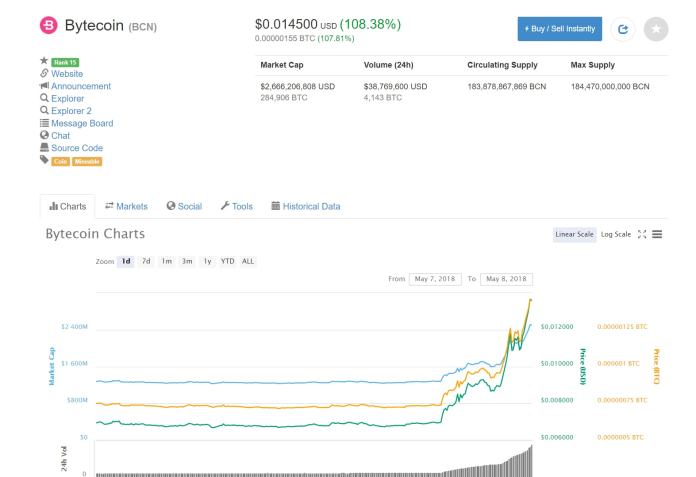Click the magnifier icon next to Explorer 2
Screen dimensions: 696x477
tap(44, 110)
